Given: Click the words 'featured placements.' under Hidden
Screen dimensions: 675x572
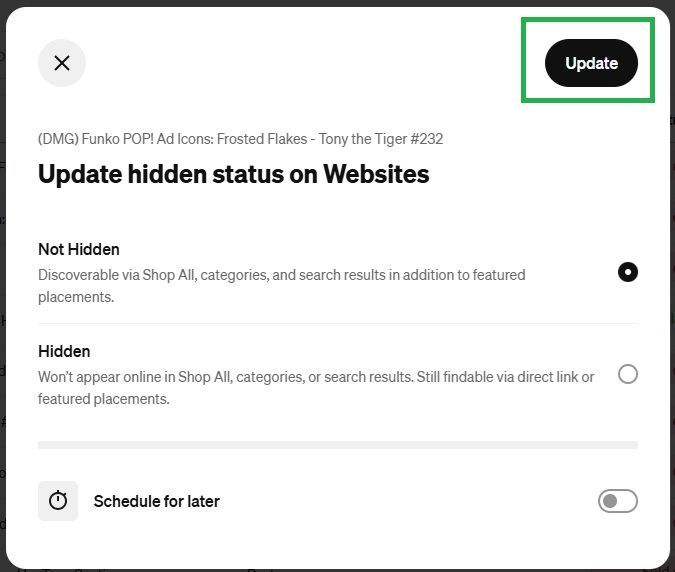Looking at the screenshot, I should 104,399.
